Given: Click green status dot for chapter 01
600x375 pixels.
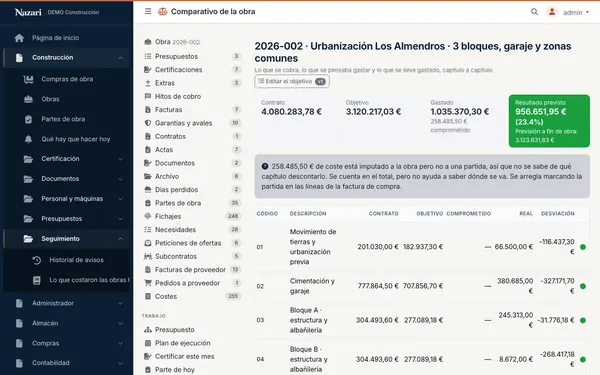Looking at the screenshot, I should click(583, 247).
